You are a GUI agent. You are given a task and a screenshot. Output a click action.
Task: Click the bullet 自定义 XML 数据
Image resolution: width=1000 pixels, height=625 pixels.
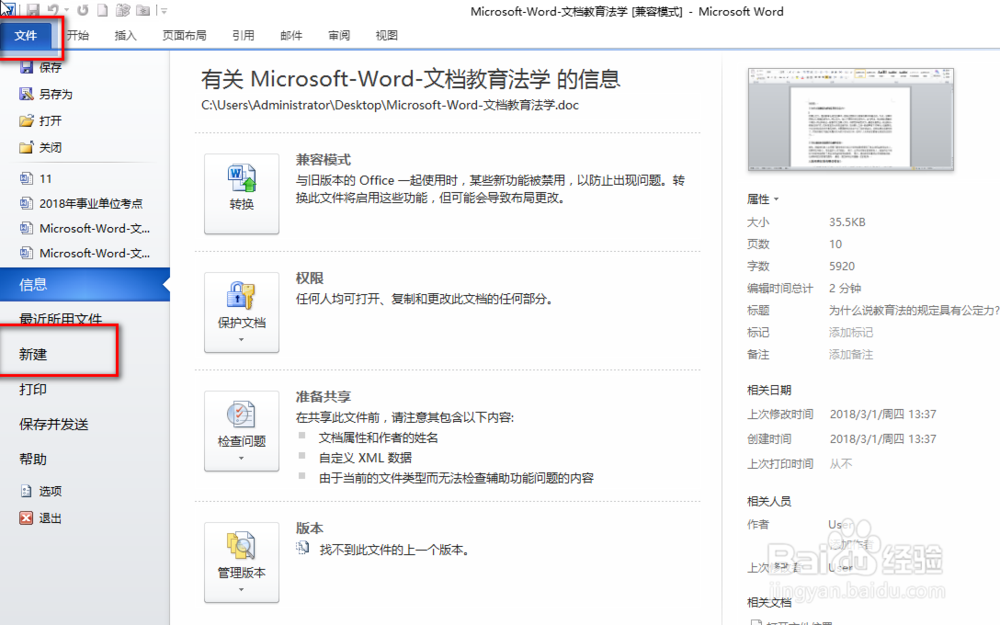click(365, 458)
